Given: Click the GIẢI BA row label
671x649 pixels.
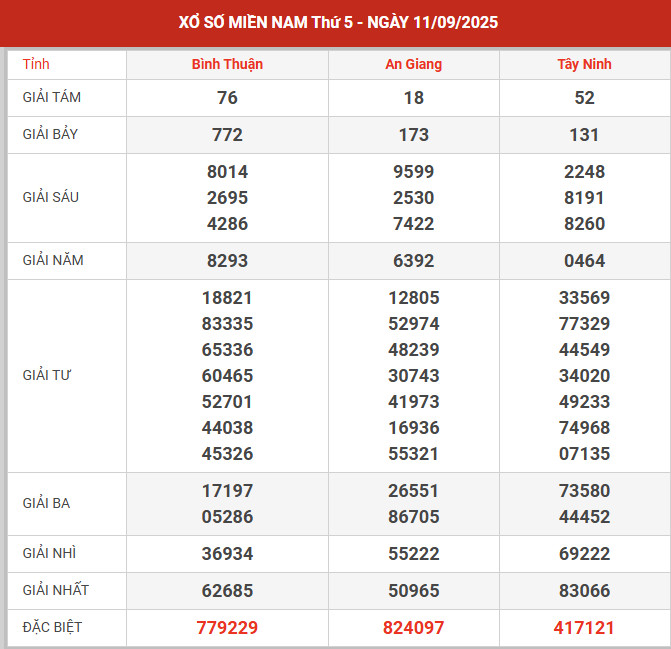Looking at the screenshot, I should (x=46, y=503).
